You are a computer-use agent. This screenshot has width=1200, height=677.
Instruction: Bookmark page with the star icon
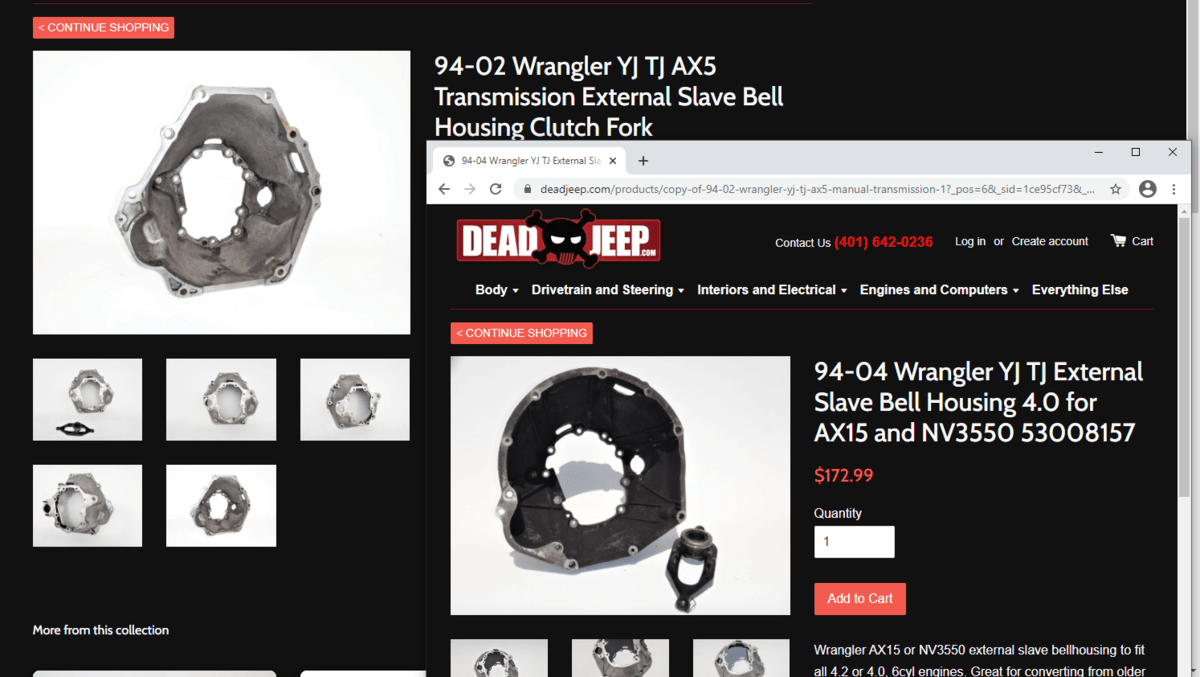(1116, 189)
